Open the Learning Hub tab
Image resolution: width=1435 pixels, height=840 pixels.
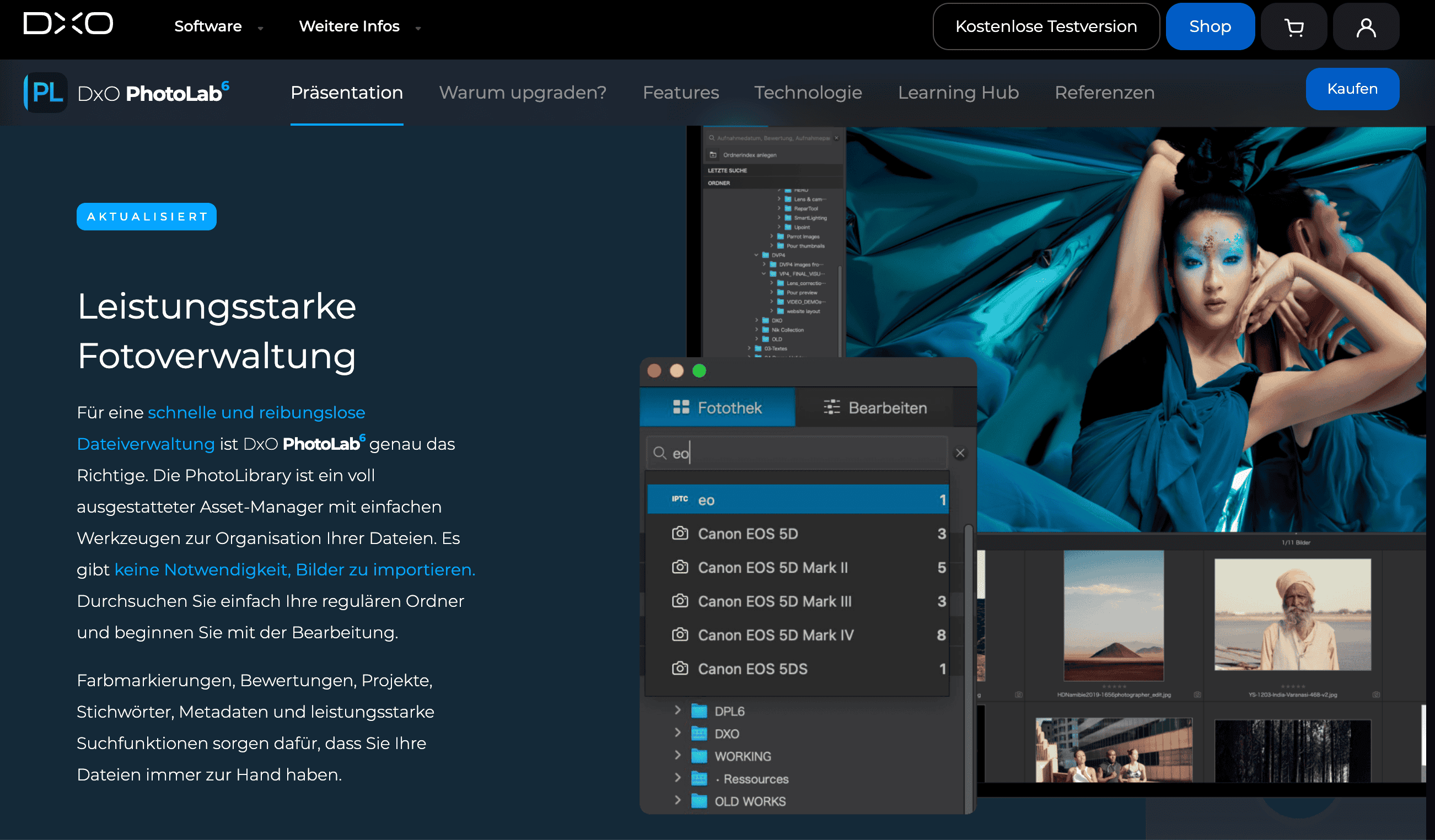pos(958,92)
